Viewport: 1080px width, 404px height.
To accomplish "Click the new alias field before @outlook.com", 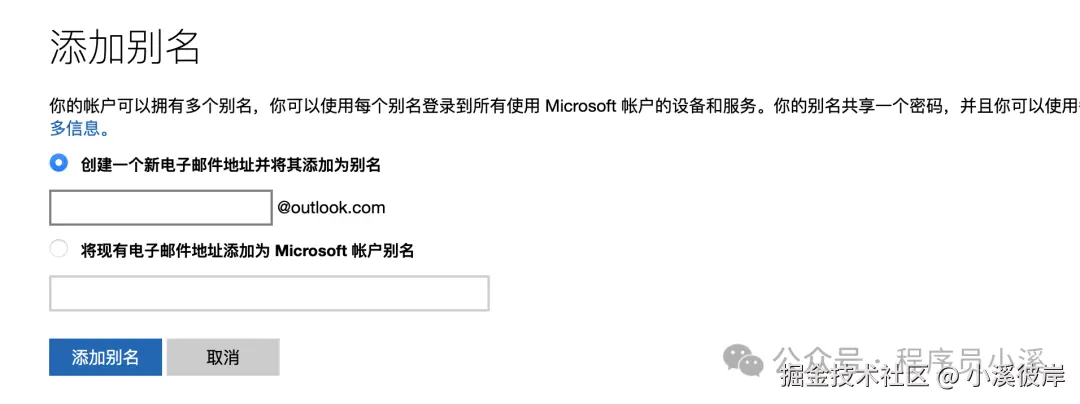I will tap(160, 208).
